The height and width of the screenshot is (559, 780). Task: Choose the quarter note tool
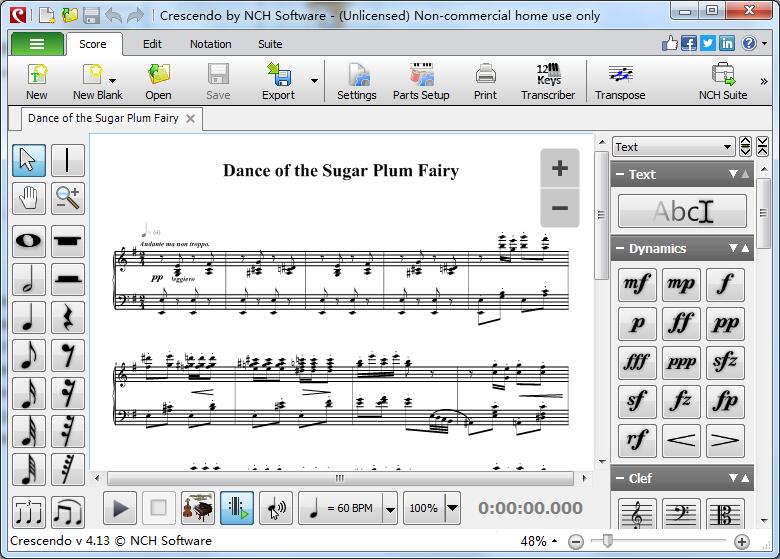(29, 317)
